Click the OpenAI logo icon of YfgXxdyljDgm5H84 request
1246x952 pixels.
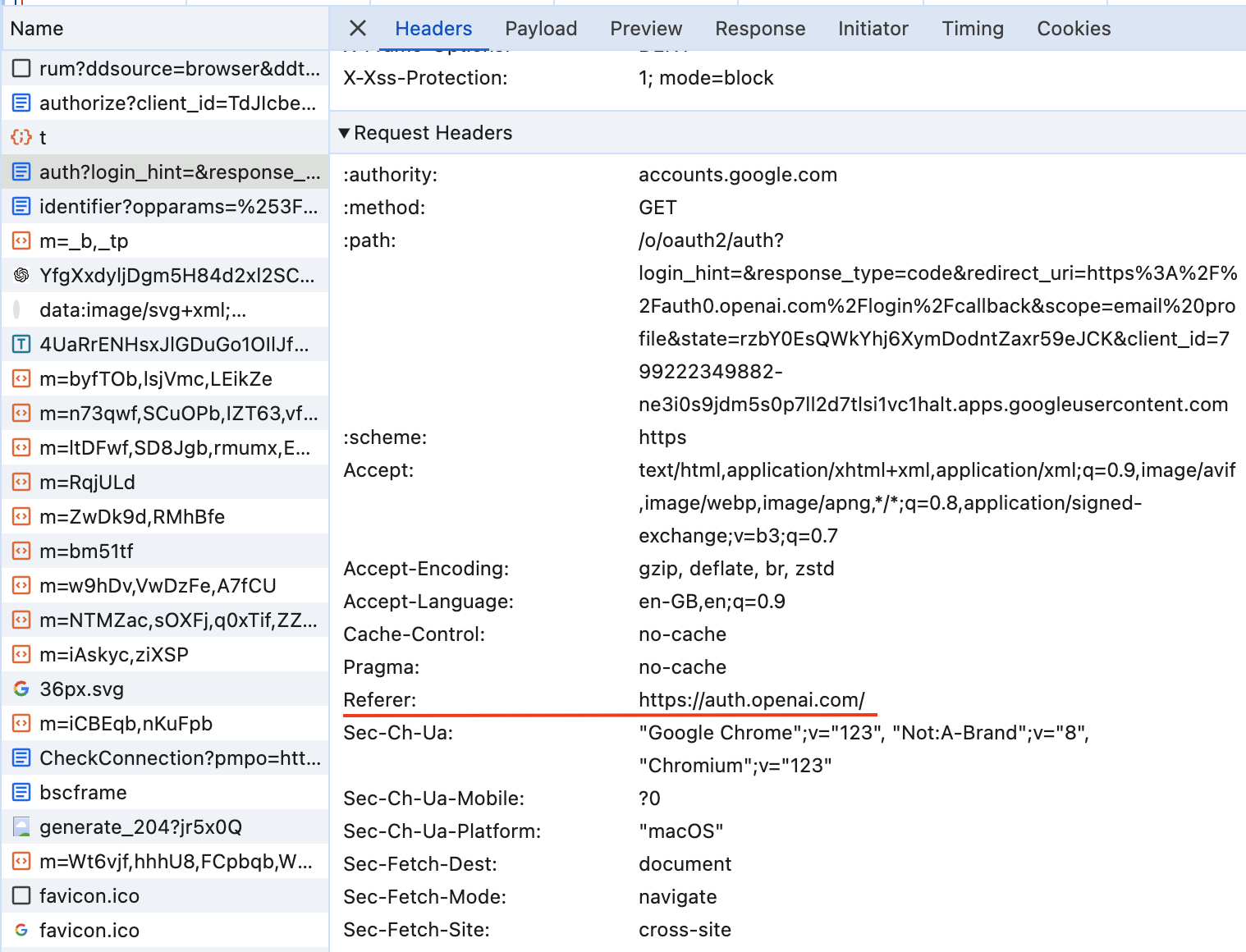click(x=21, y=276)
